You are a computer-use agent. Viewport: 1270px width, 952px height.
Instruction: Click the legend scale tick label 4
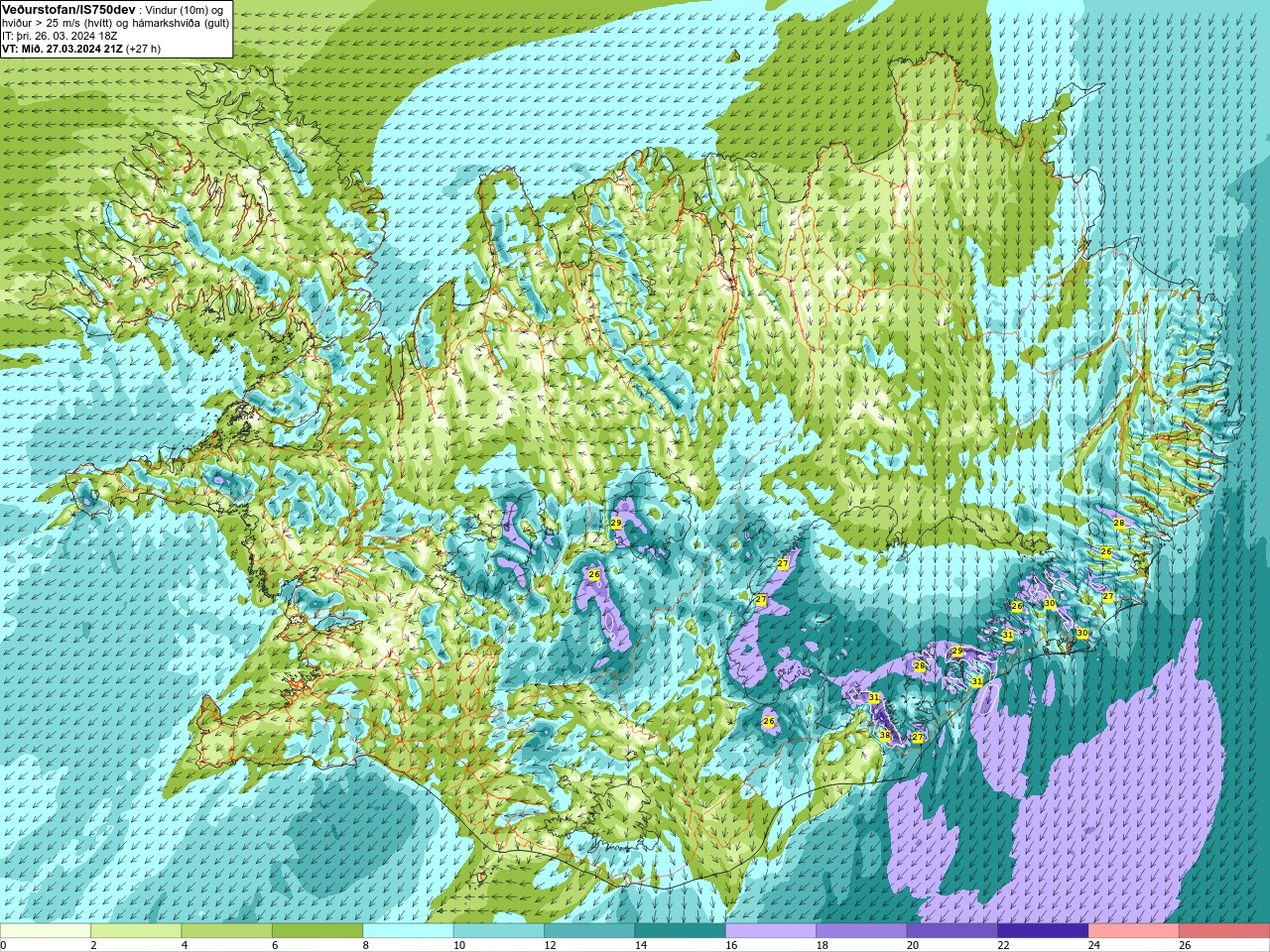(184, 945)
